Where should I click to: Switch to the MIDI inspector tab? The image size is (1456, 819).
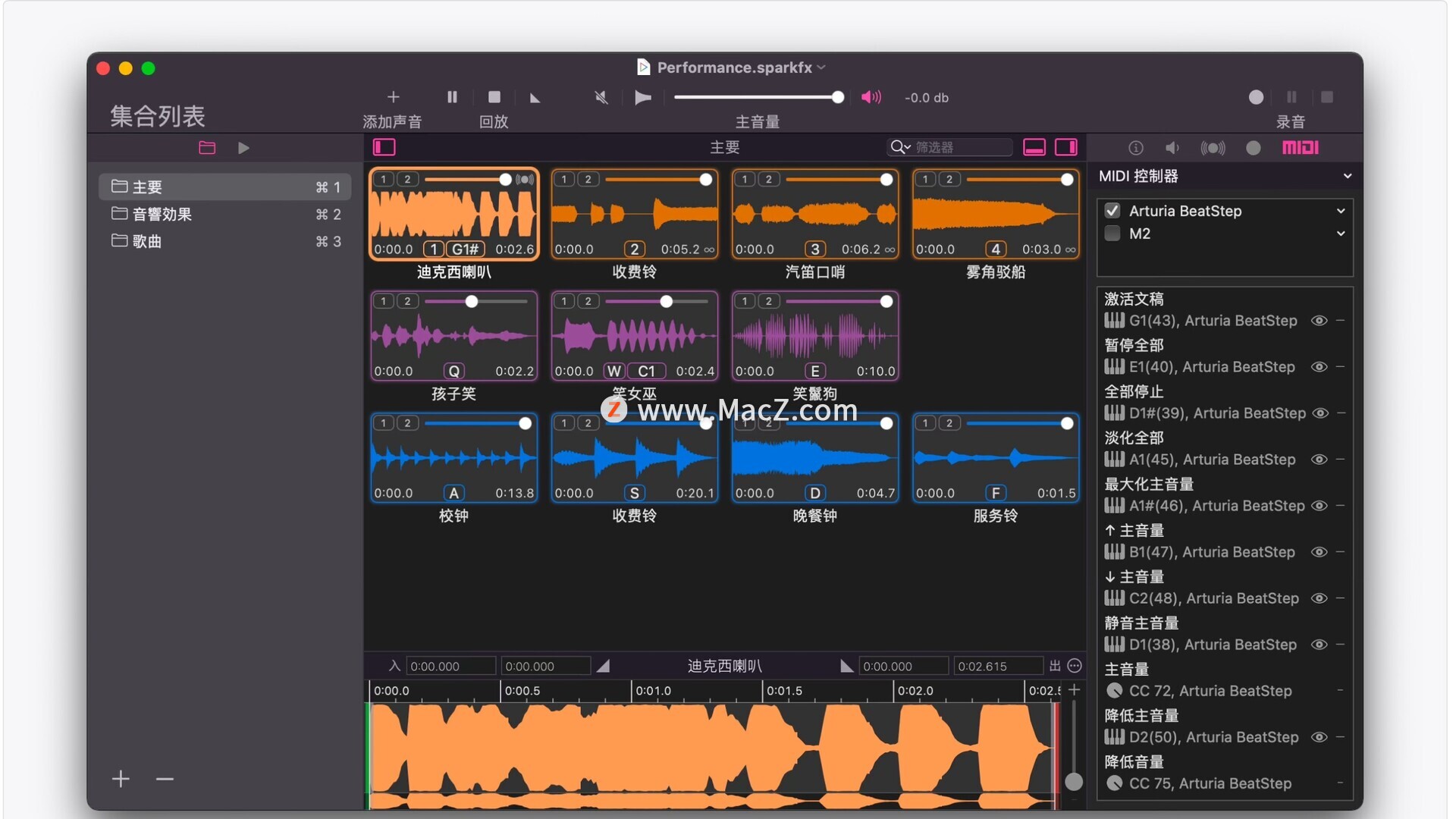1301,148
